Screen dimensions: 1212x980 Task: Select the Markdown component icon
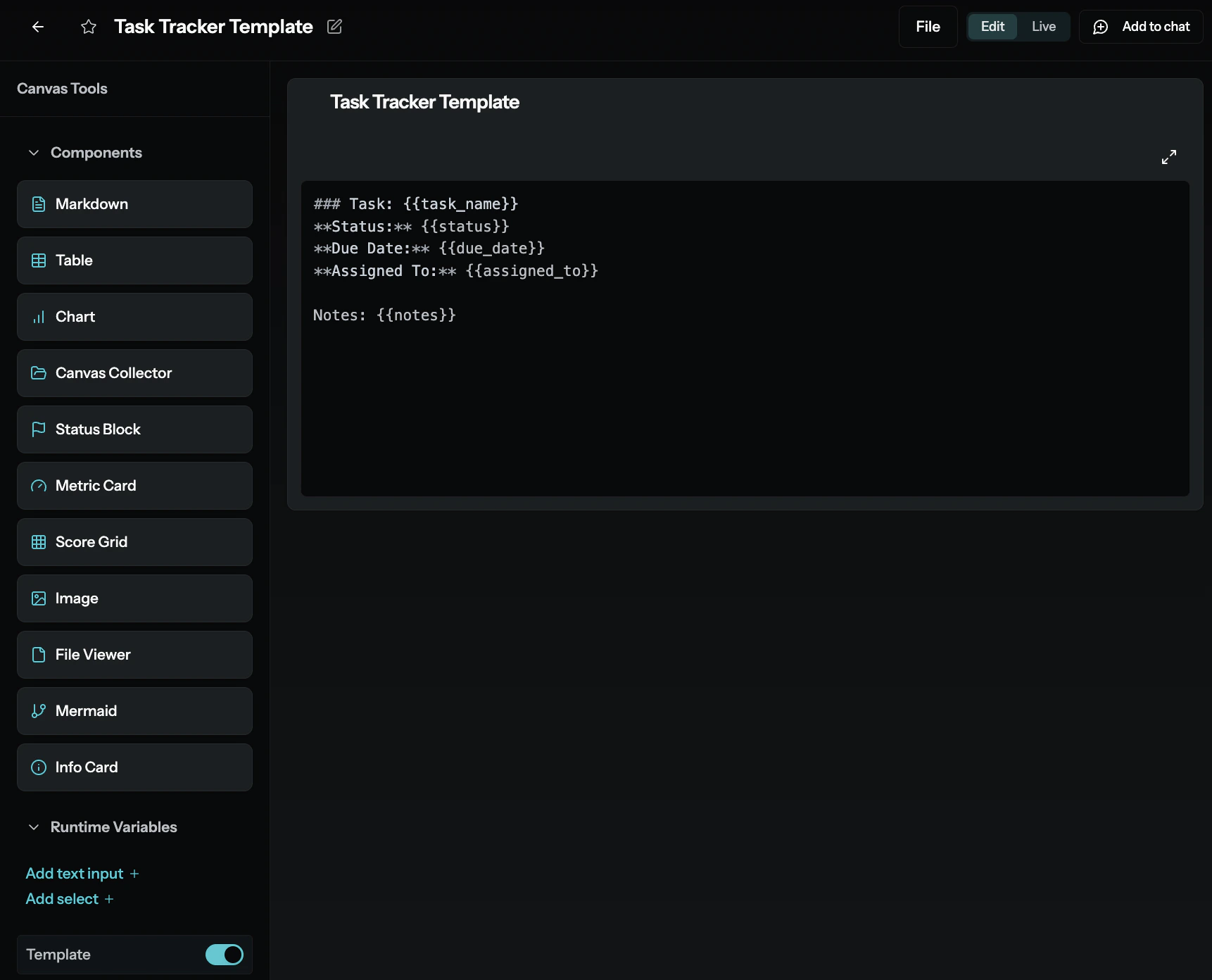39,204
